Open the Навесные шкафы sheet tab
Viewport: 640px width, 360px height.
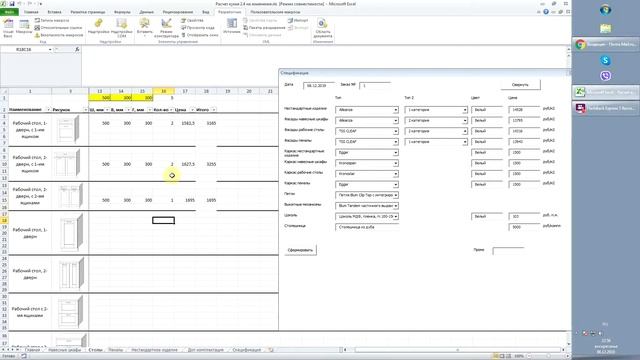tap(64, 350)
